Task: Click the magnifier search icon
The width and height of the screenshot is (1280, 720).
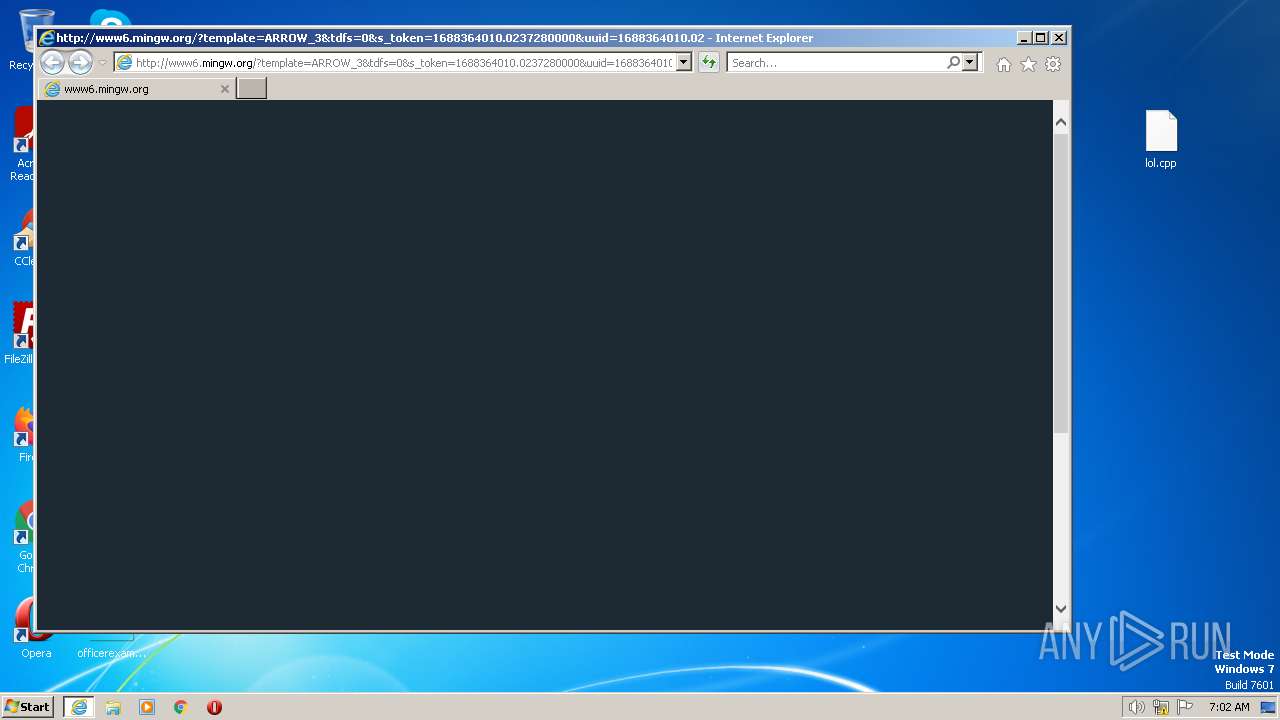Action: point(953,63)
